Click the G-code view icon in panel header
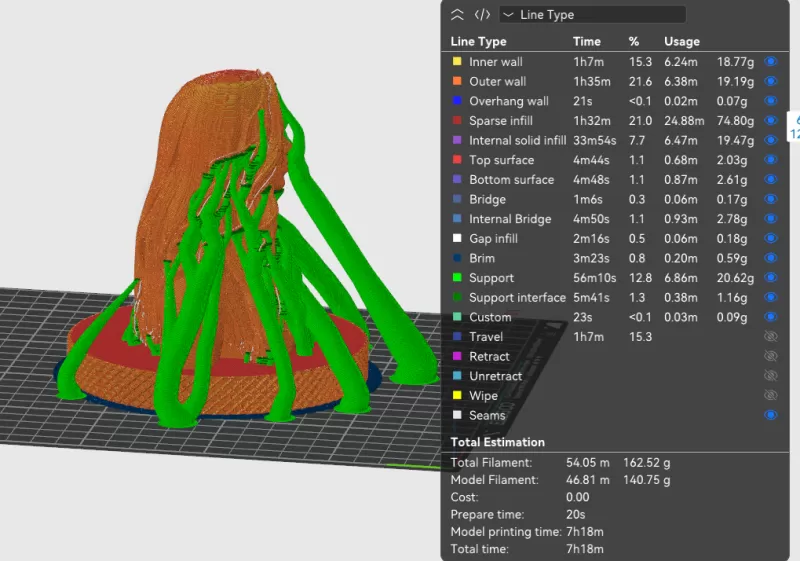This screenshot has height=561, width=800. [482, 15]
